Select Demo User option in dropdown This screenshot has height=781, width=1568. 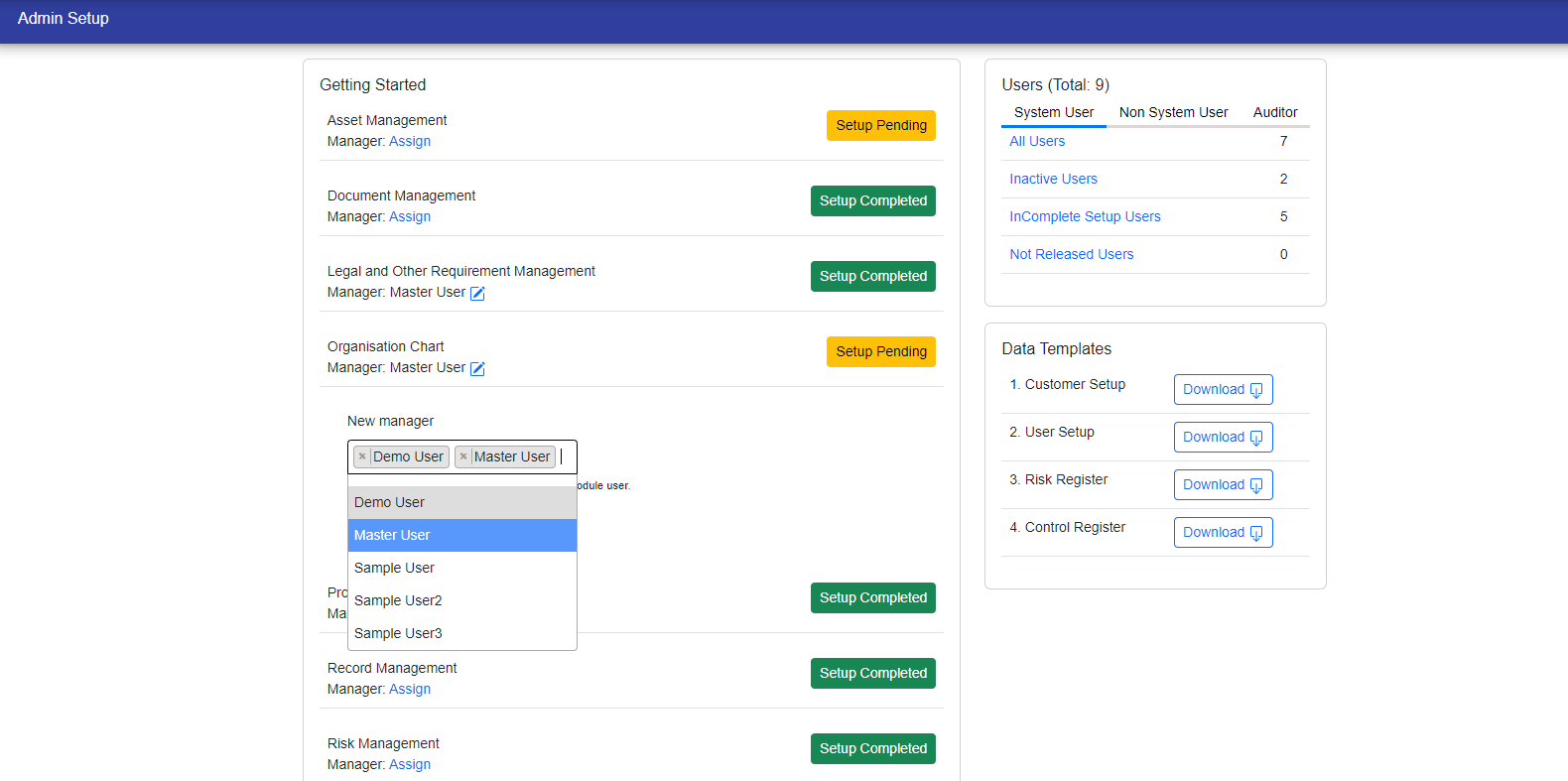coord(389,502)
